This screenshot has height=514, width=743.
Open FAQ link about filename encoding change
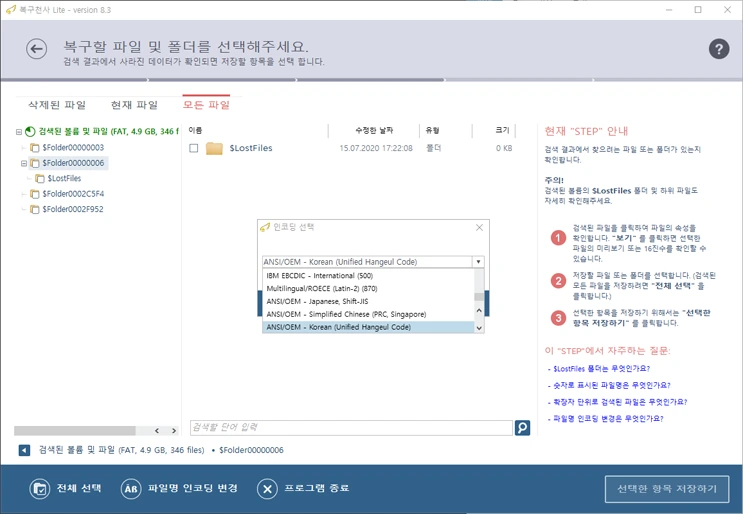tap(608, 419)
